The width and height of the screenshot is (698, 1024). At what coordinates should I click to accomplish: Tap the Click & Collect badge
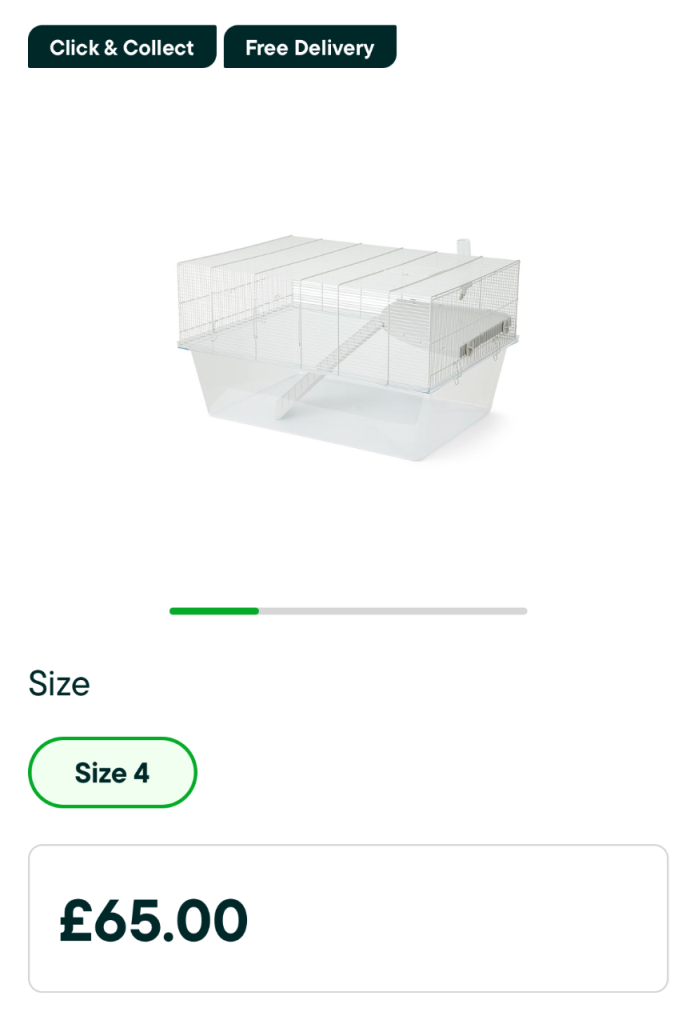(122, 47)
